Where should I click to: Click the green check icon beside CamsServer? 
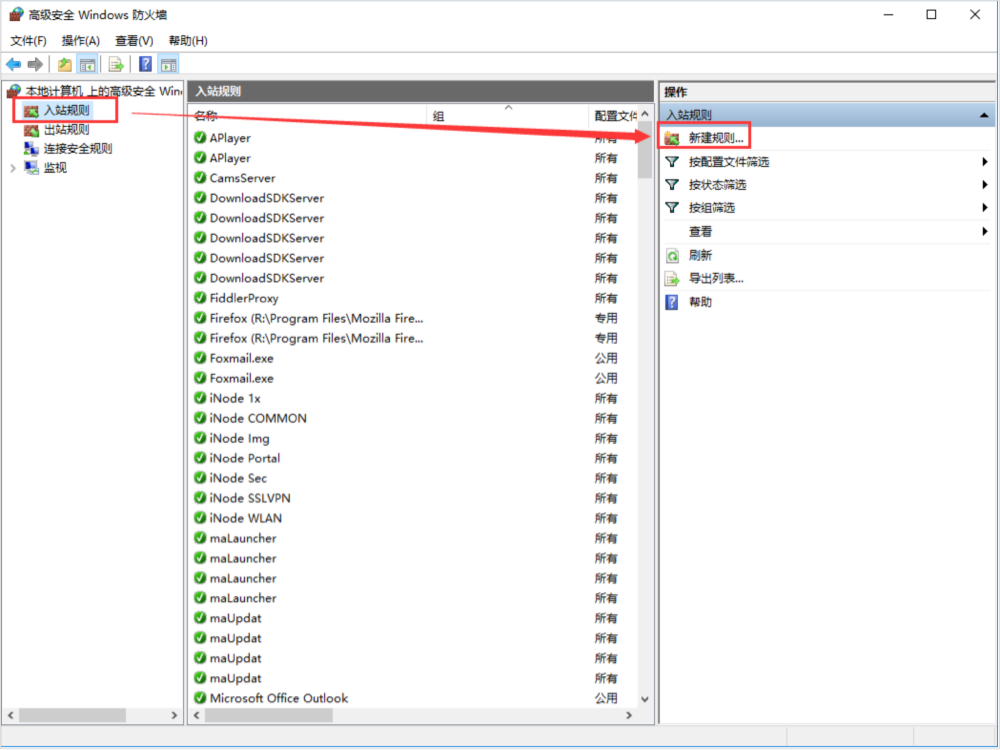[x=200, y=177]
